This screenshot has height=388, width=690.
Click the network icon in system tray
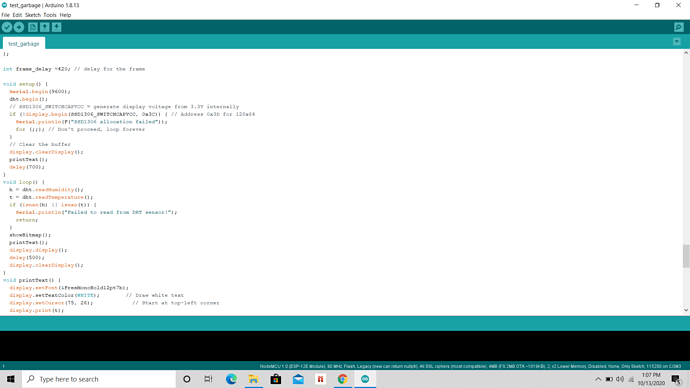[631, 379]
